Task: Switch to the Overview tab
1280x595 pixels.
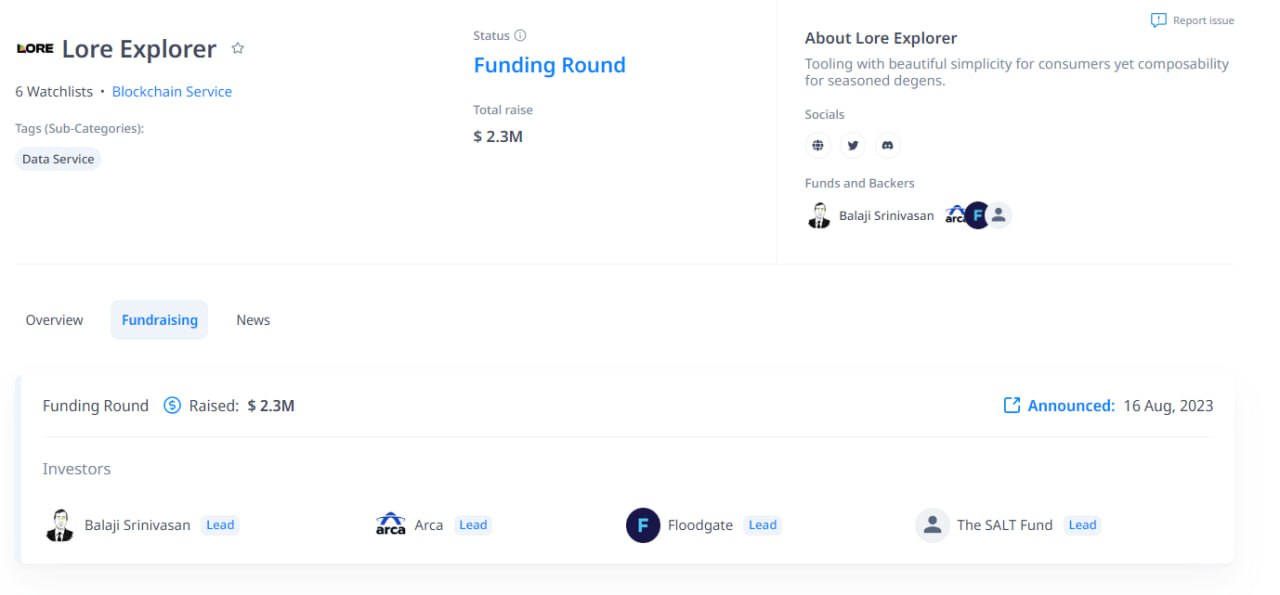Action: pyautogui.click(x=55, y=320)
